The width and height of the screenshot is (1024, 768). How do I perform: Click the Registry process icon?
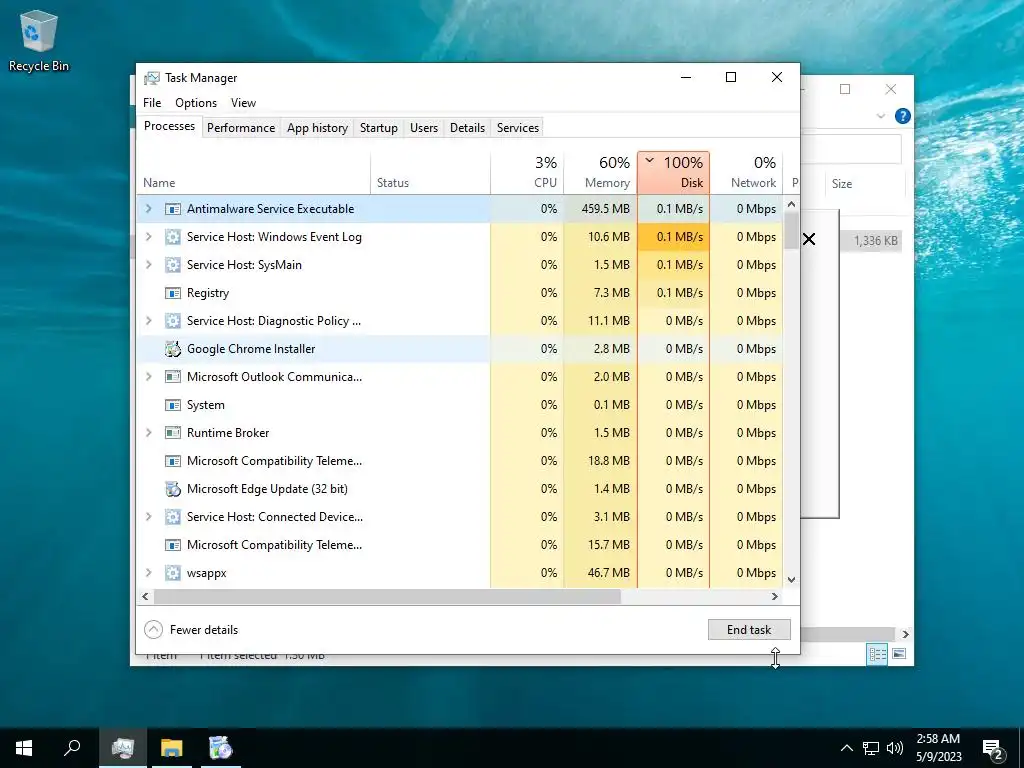(172, 293)
